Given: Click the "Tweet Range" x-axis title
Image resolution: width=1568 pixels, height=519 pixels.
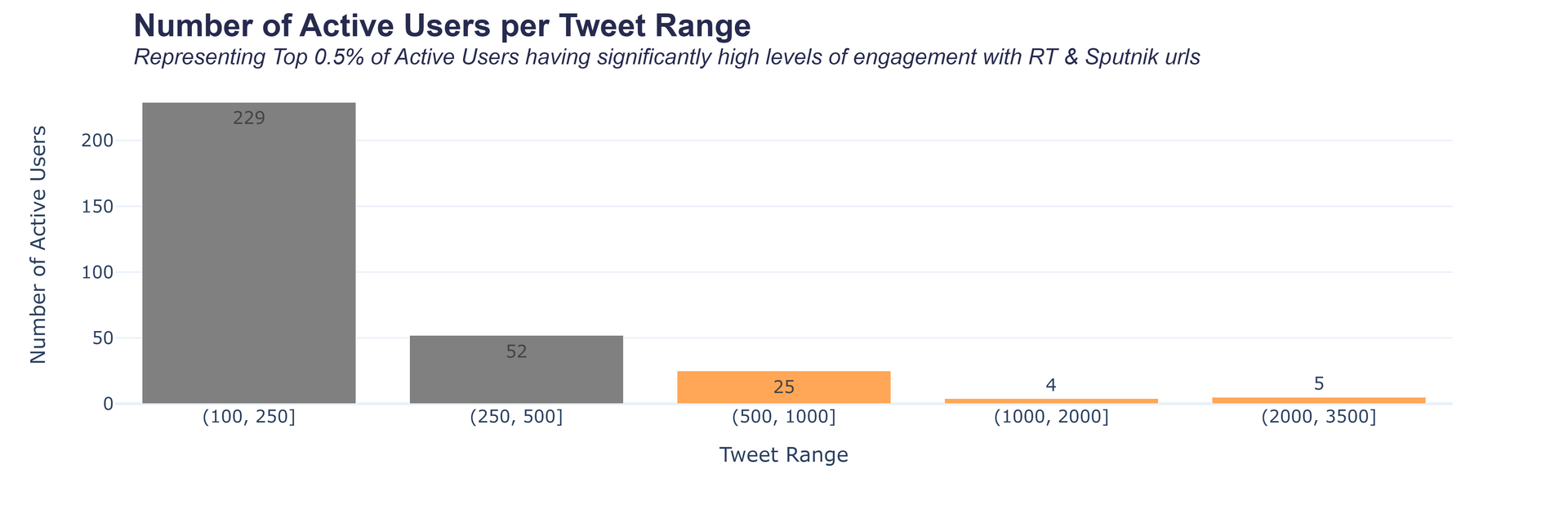Looking at the screenshot, I should coord(783,455).
